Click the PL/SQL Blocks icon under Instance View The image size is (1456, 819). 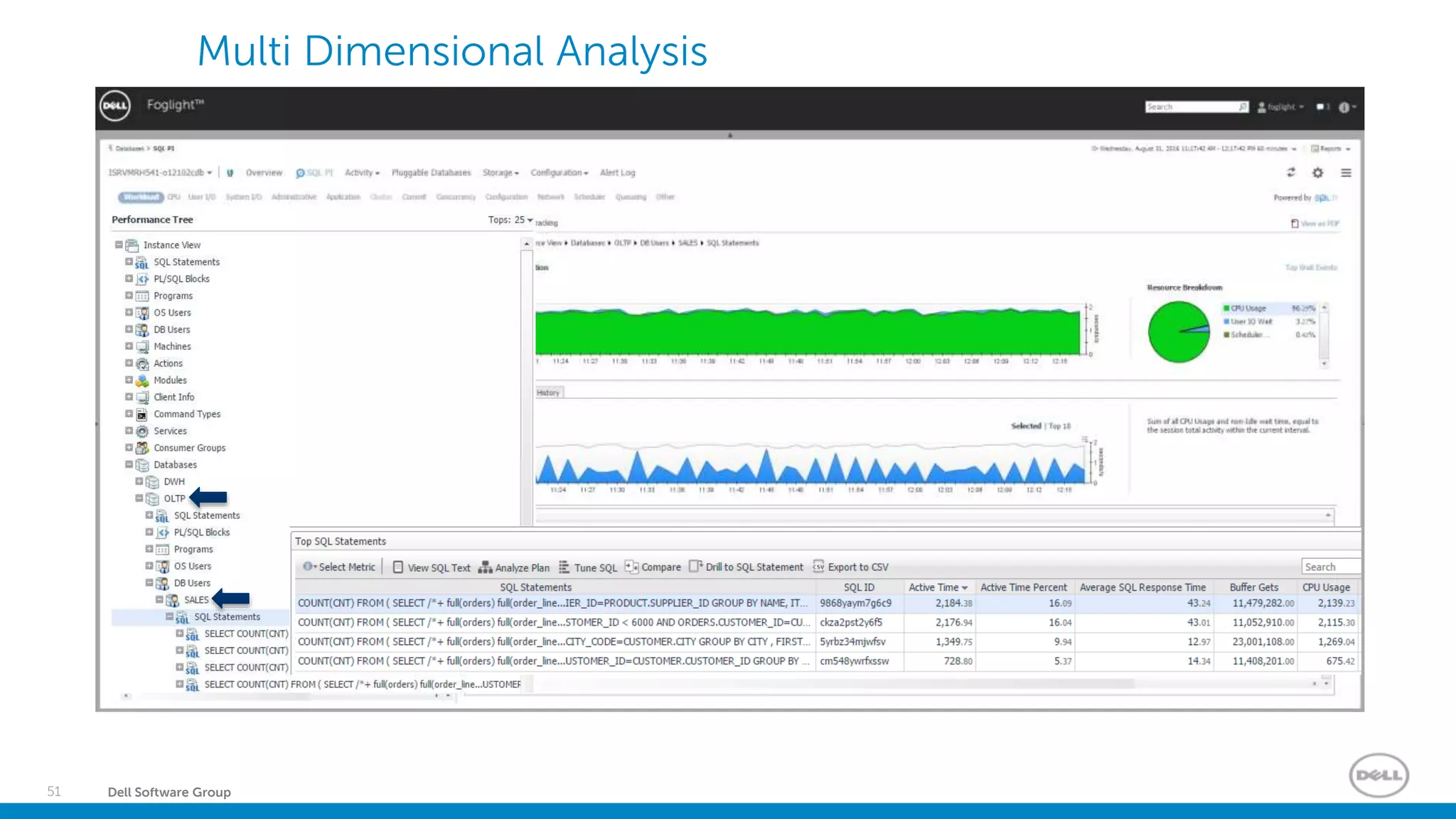pos(143,279)
